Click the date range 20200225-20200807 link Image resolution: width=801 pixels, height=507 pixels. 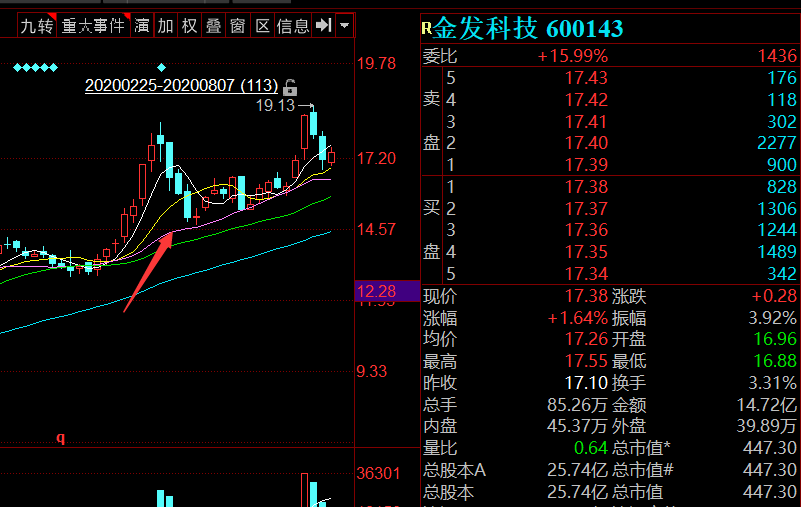point(180,87)
